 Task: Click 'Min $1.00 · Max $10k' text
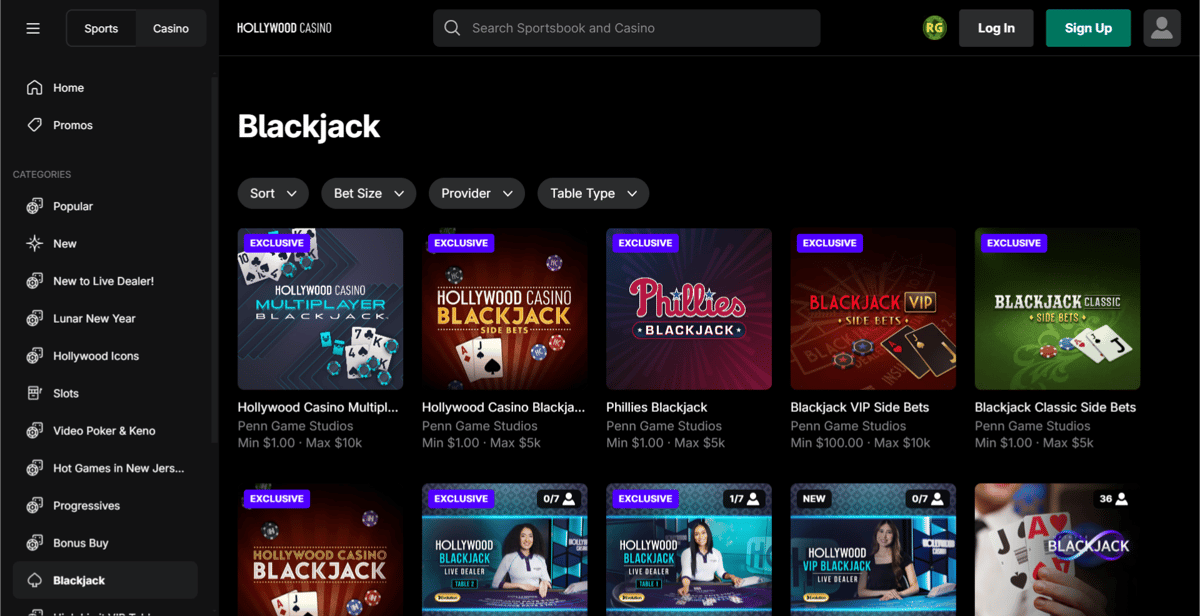click(300, 443)
